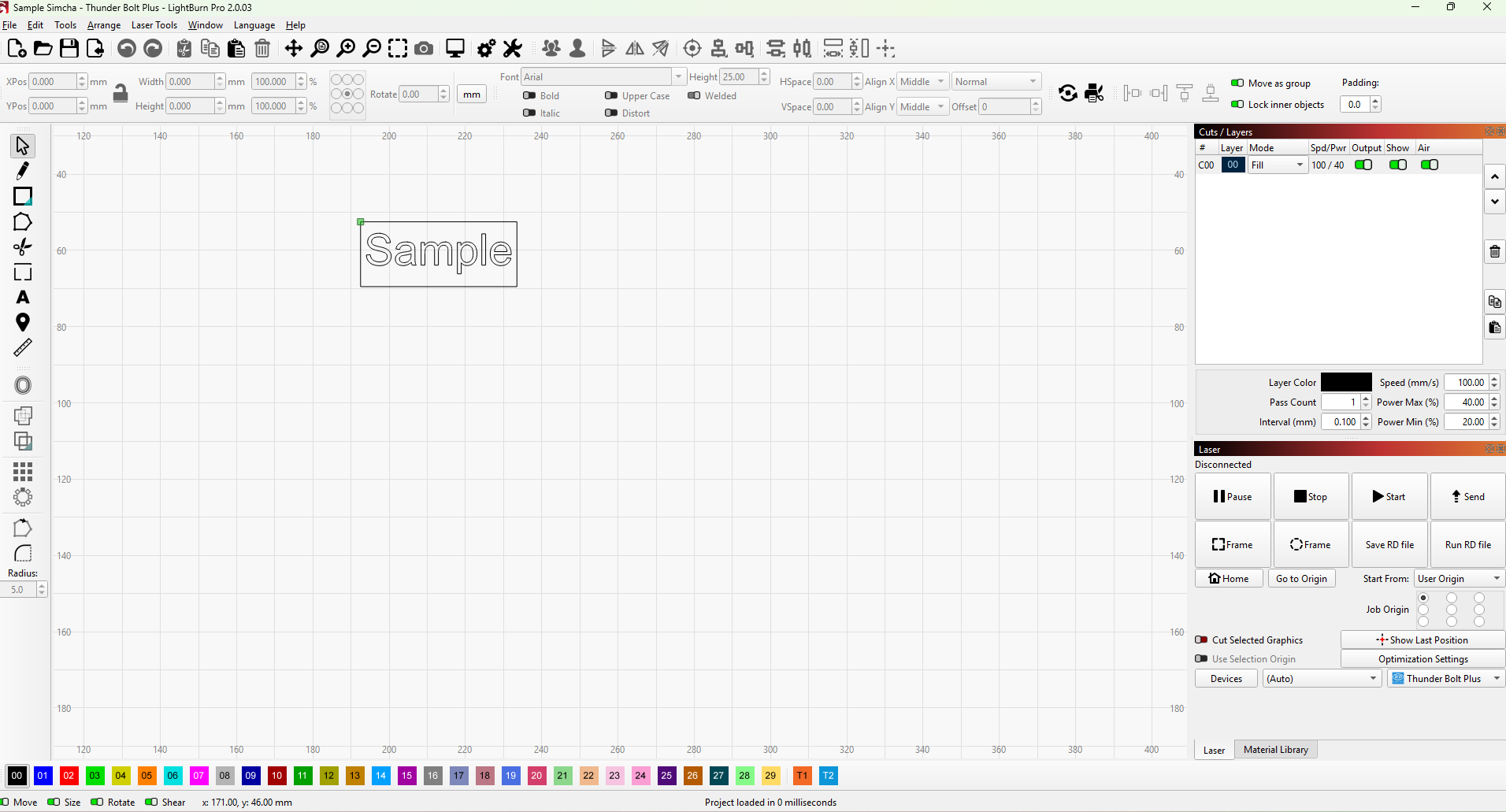Open the Font dropdown
The height and width of the screenshot is (812, 1506).
click(678, 77)
